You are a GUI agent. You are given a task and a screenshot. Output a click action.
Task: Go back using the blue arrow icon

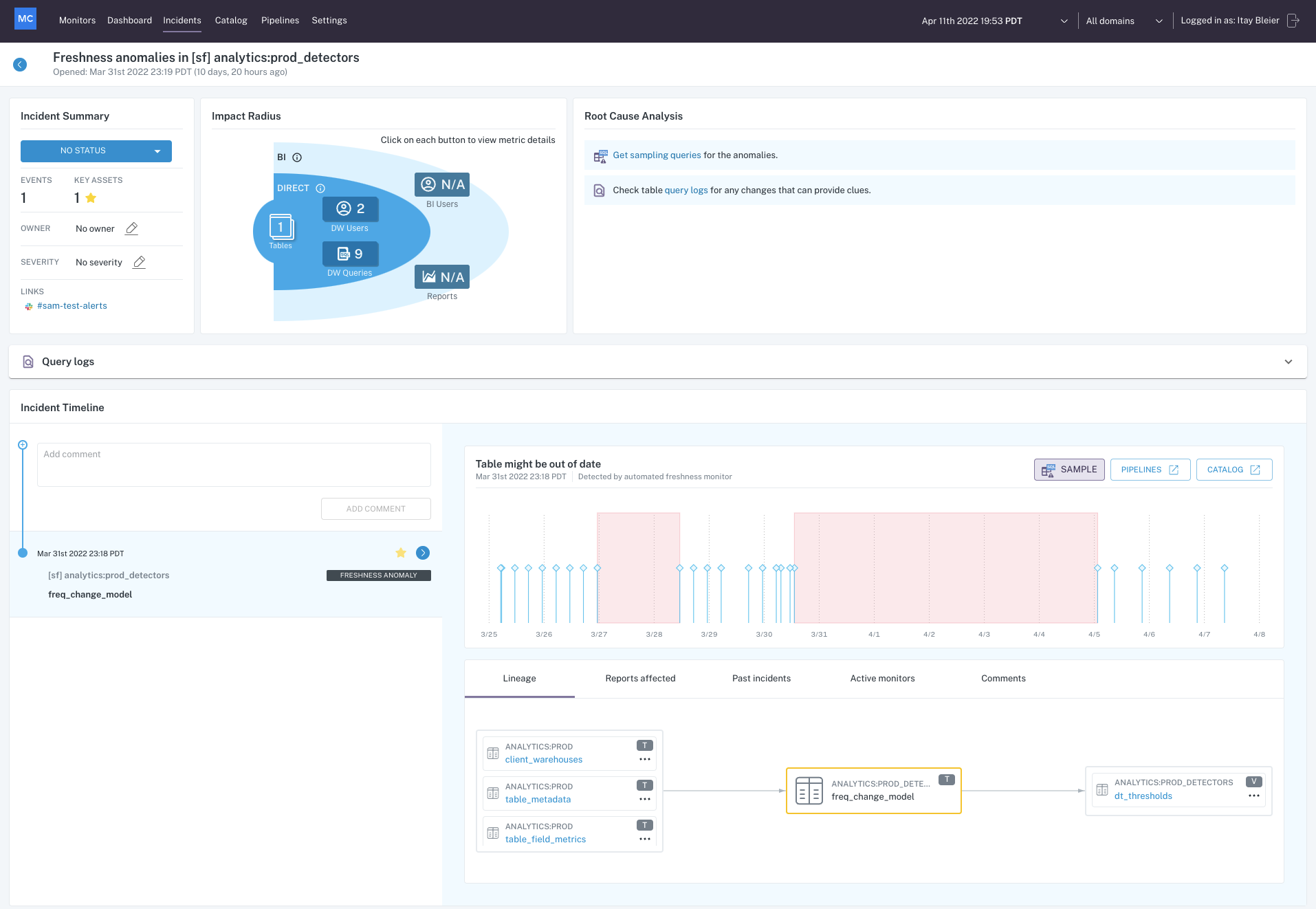tap(20, 65)
